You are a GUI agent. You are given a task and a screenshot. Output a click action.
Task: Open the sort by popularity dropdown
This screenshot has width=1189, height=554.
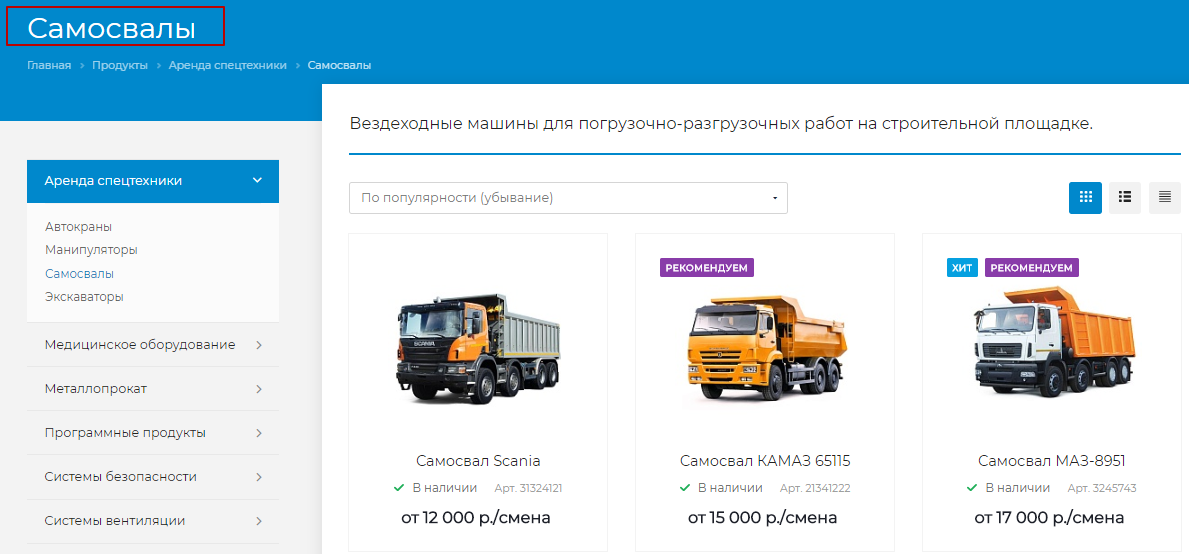tap(568, 198)
